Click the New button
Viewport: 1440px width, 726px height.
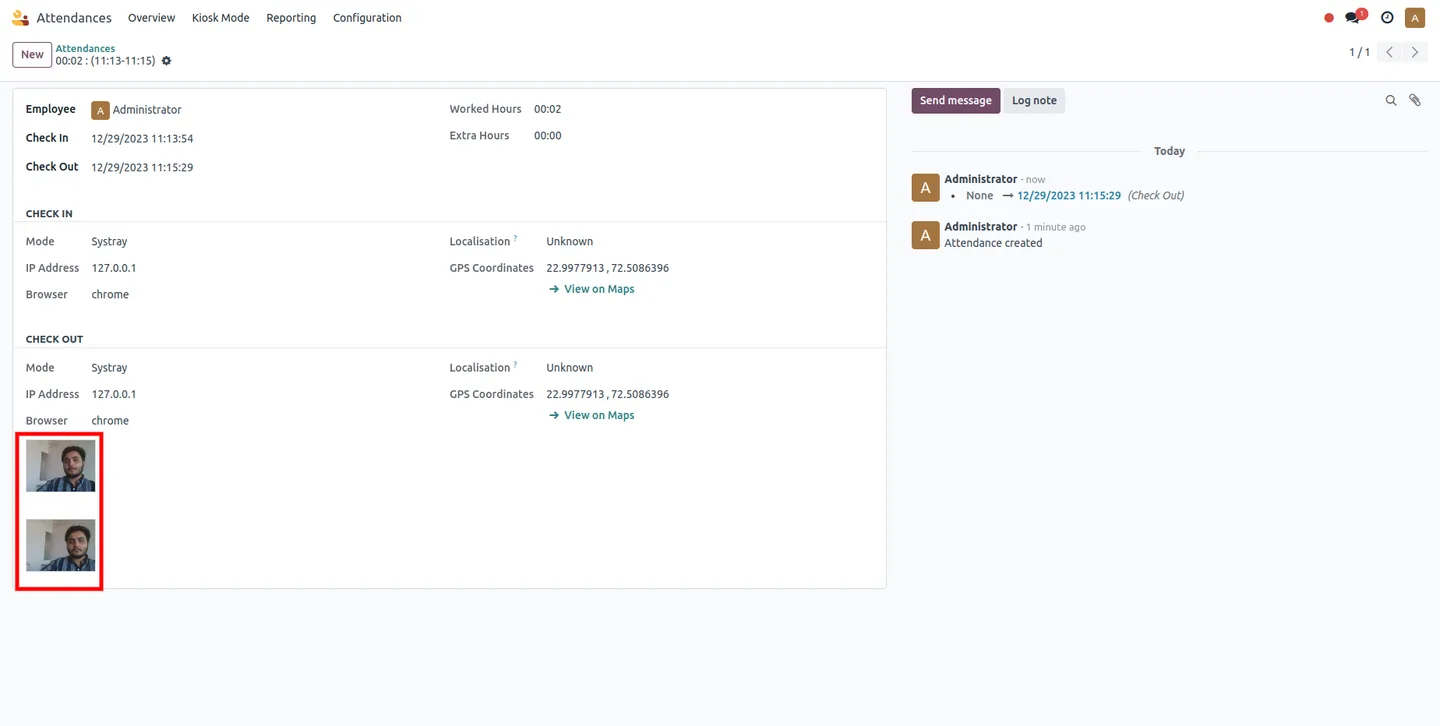[x=32, y=55]
